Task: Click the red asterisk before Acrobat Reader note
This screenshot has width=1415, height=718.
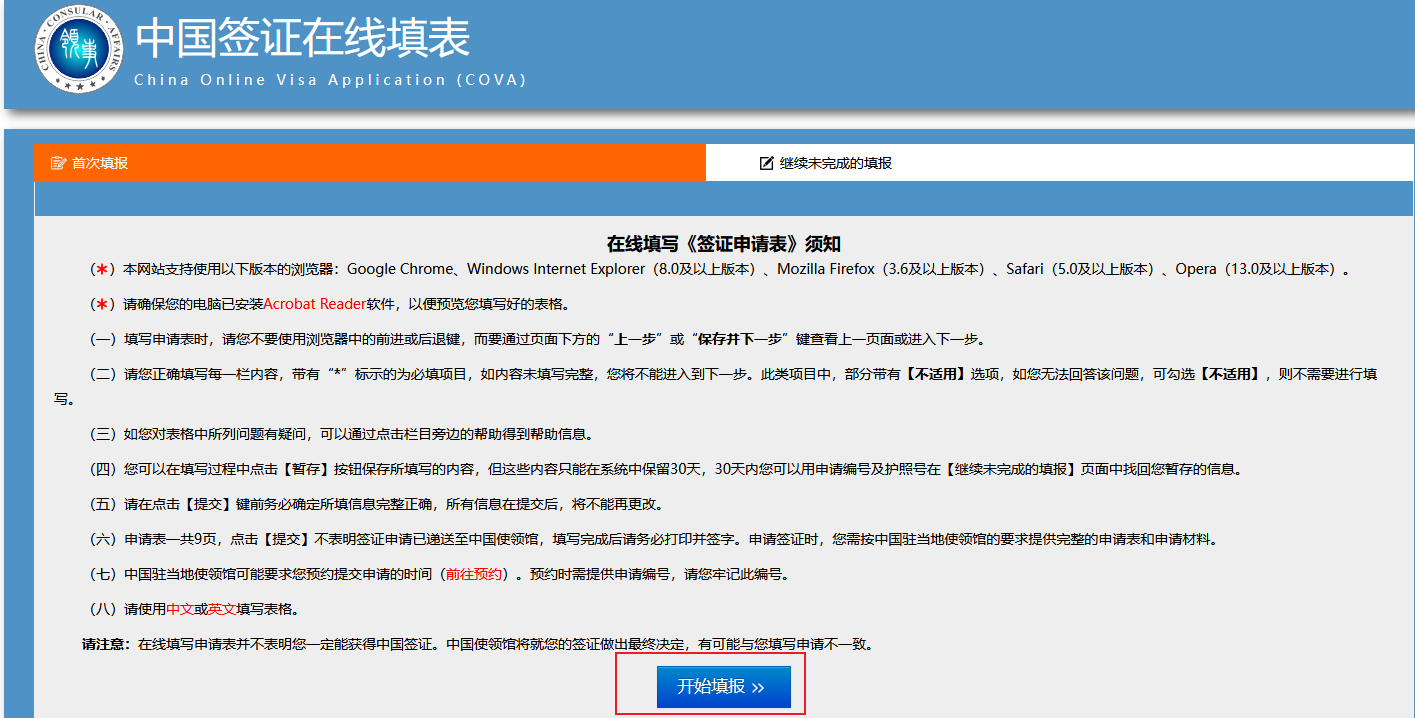Action: click(x=100, y=304)
